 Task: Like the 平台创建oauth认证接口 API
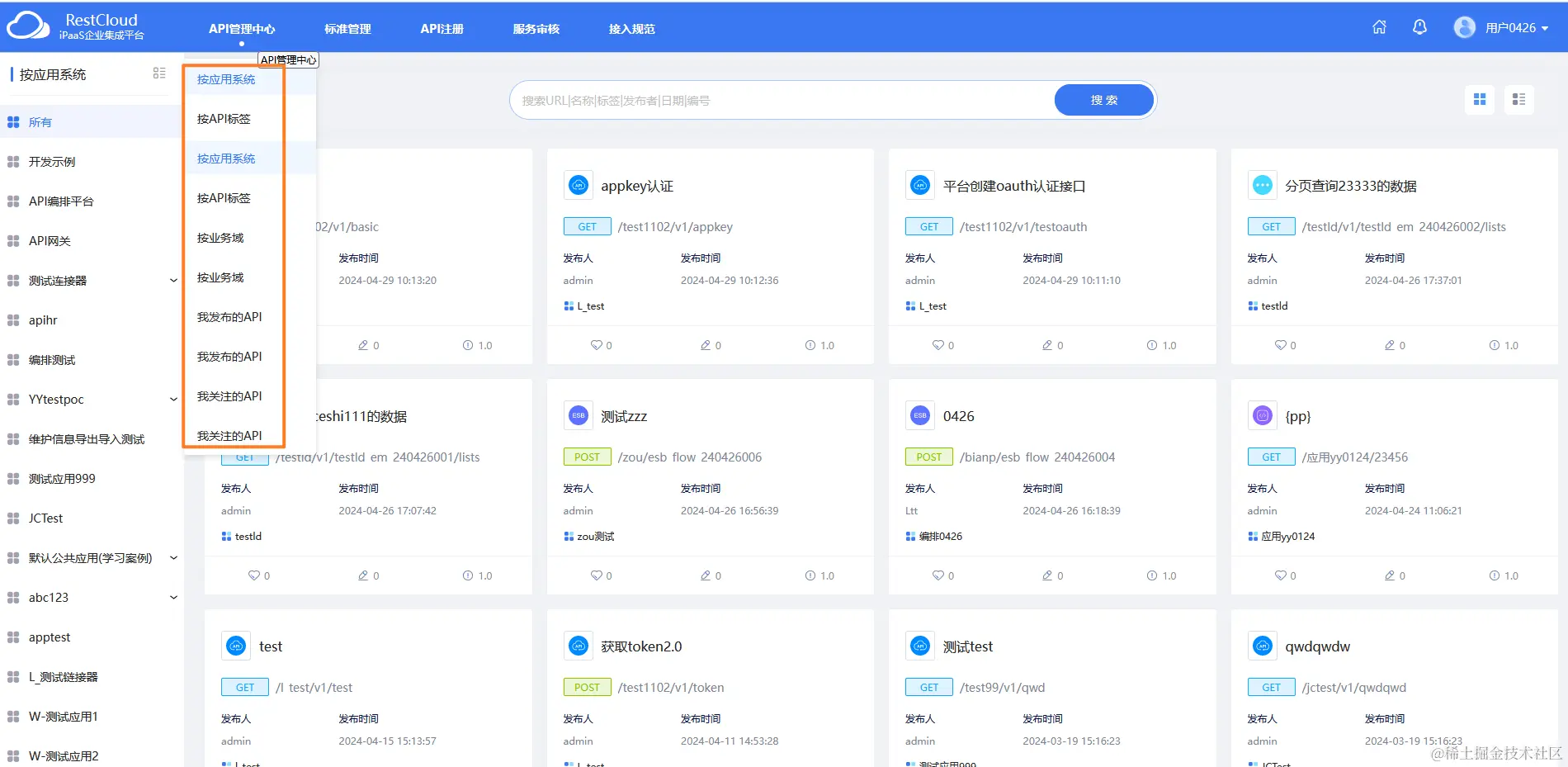point(938,345)
